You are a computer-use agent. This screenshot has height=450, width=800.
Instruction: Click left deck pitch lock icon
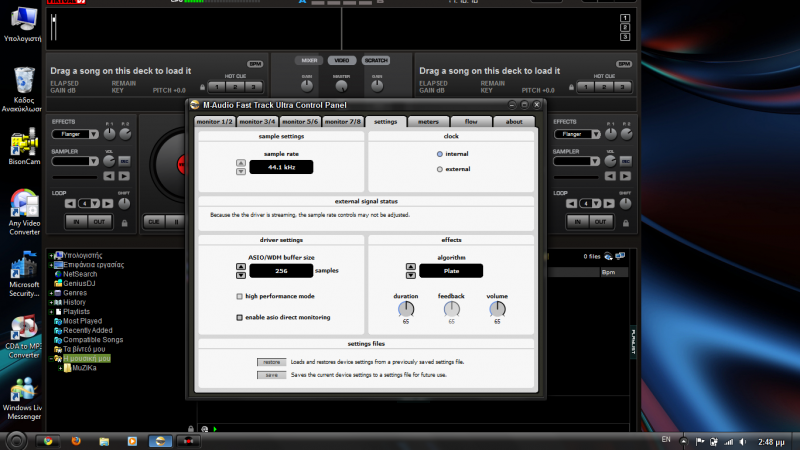203,87
